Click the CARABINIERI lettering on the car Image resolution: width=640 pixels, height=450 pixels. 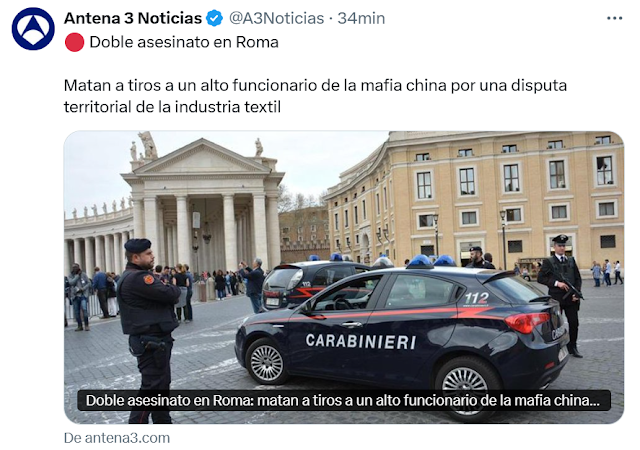[x=361, y=341]
